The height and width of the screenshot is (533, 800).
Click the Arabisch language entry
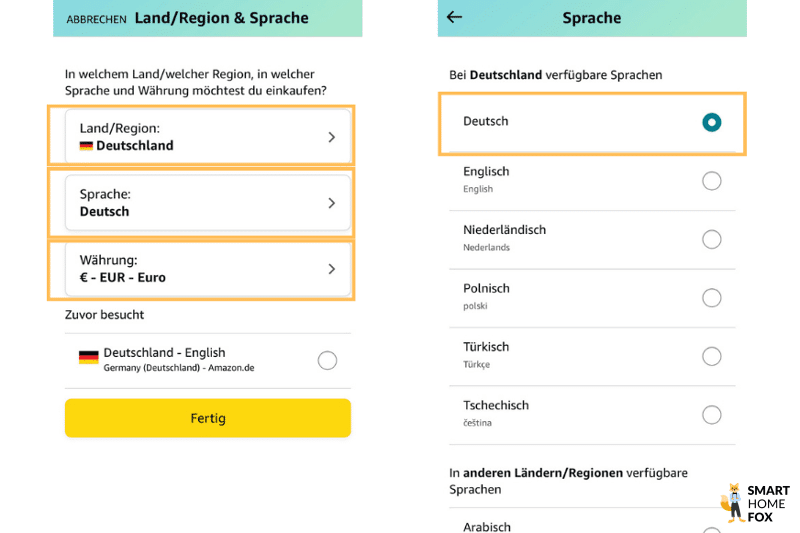(487, 526)
